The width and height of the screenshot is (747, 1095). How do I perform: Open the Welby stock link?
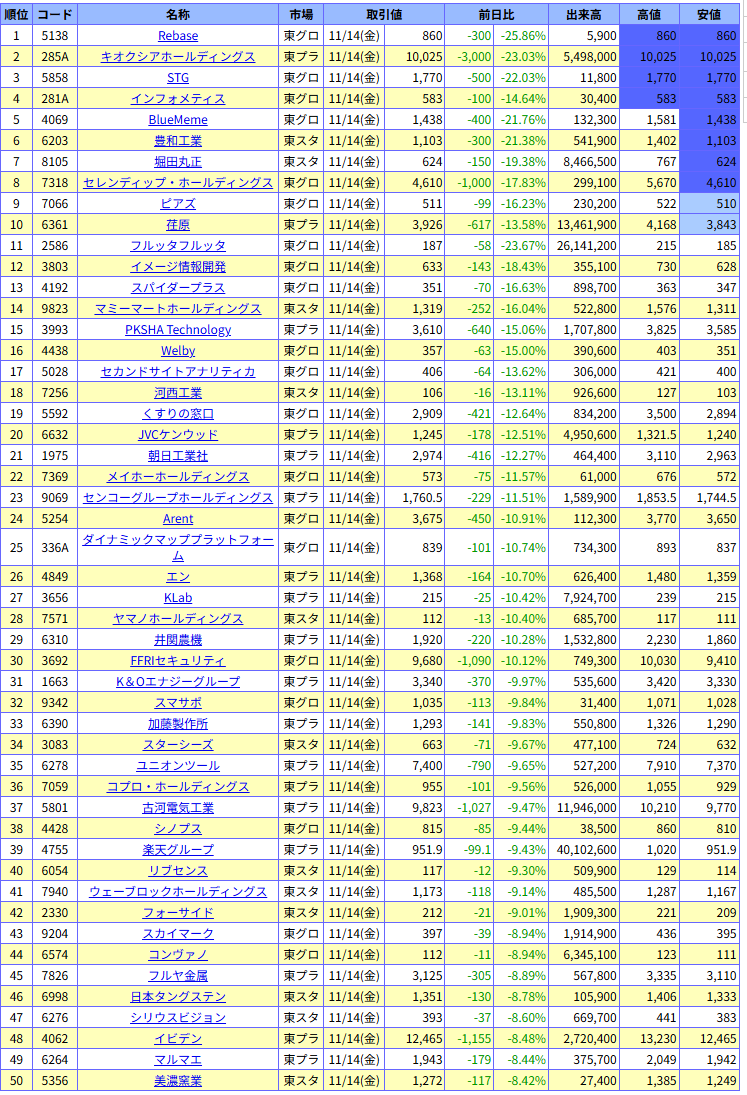point(178,351)
